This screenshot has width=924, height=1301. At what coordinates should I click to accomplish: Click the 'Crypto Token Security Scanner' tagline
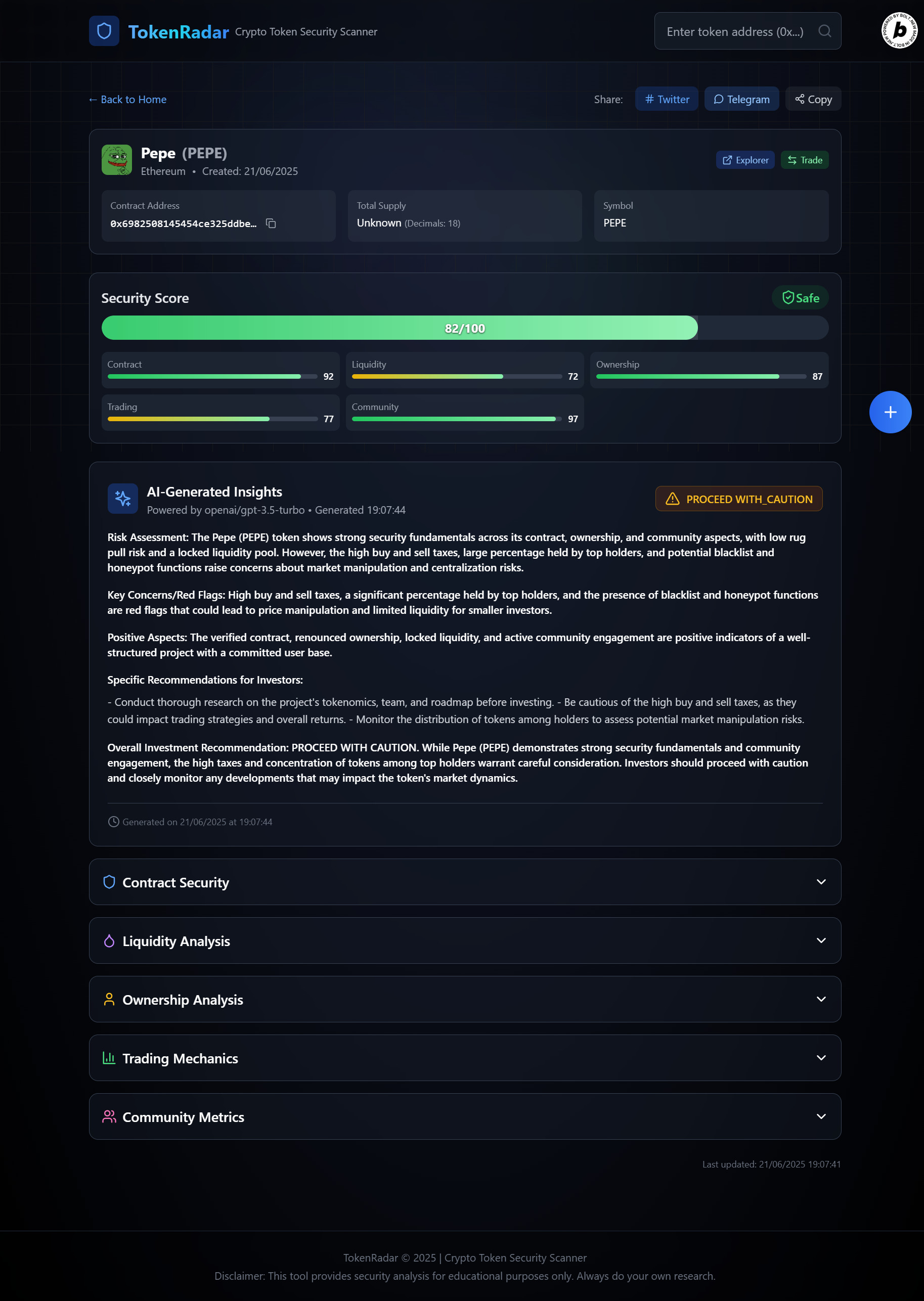pyautogui.click(x=306, y=32)
